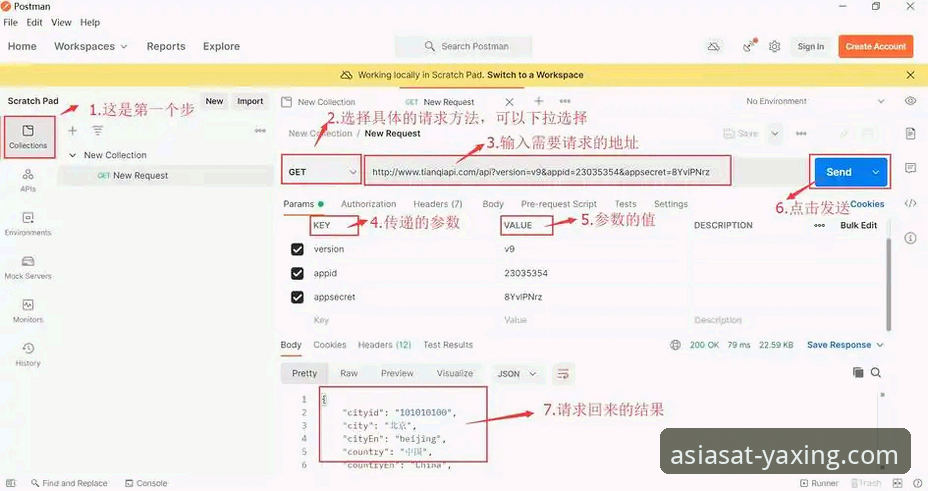Uncheck the appsecret parameter checkbox

tap(297, 297)
